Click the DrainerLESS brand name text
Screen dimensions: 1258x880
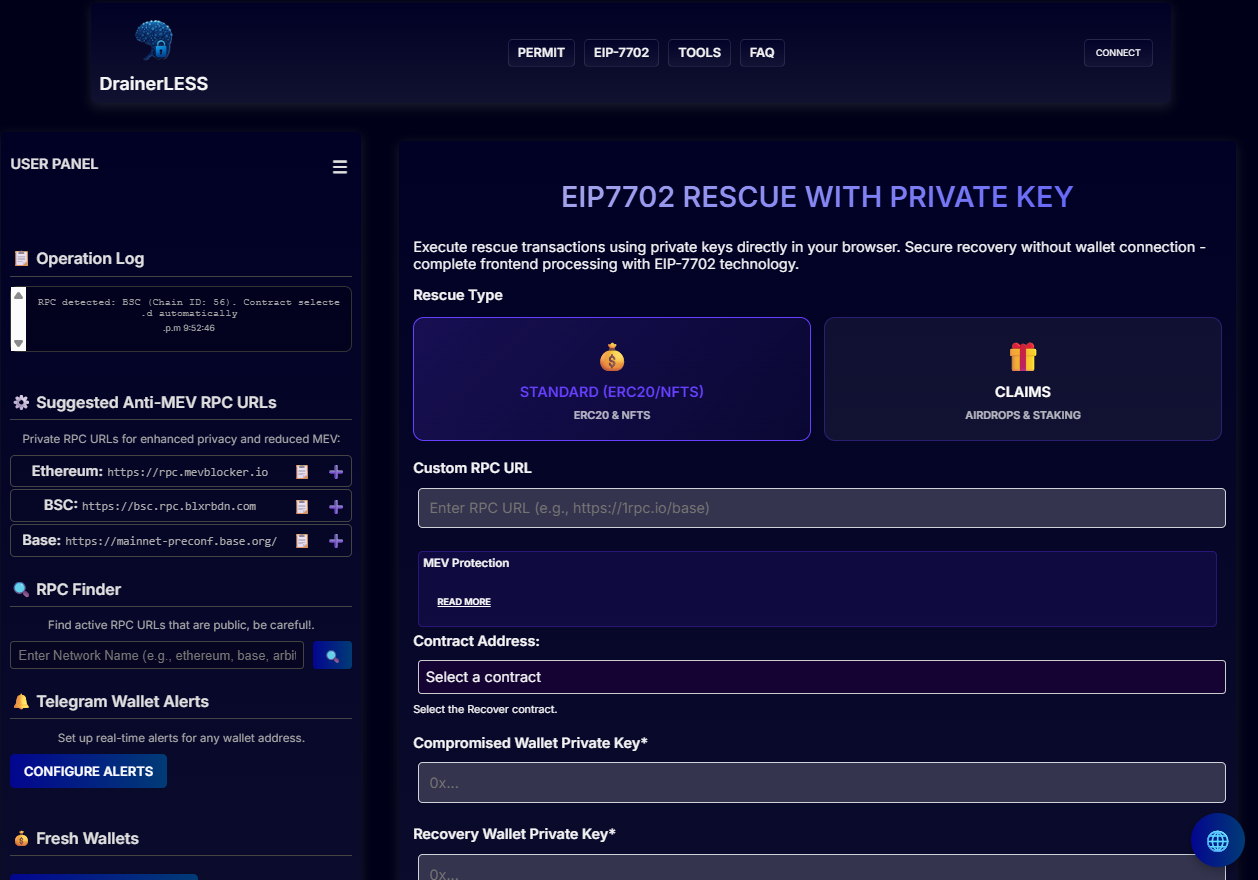[x=154, y=84]
